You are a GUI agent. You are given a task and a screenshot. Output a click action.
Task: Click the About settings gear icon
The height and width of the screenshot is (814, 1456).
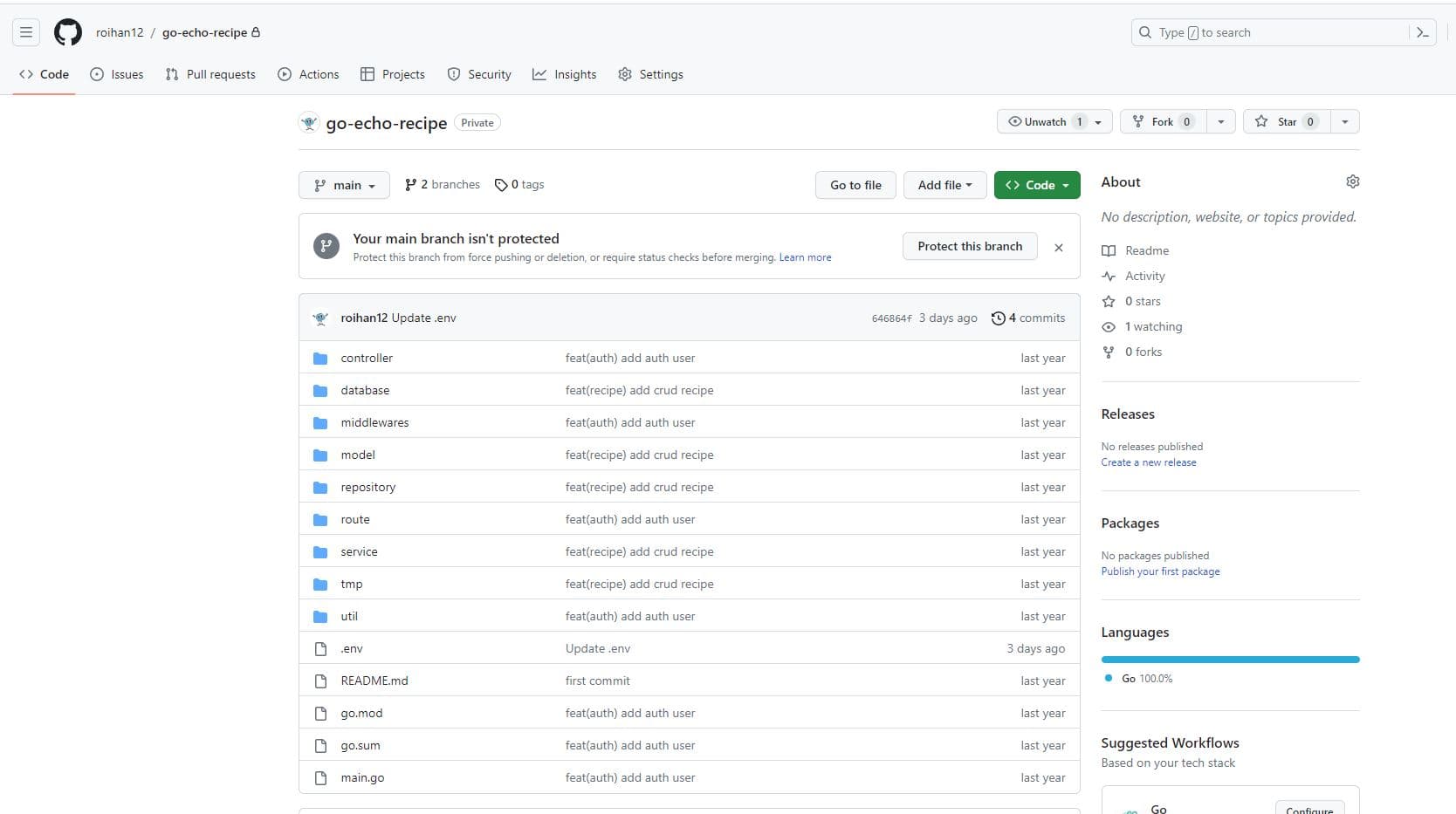tap(1352, 181)
